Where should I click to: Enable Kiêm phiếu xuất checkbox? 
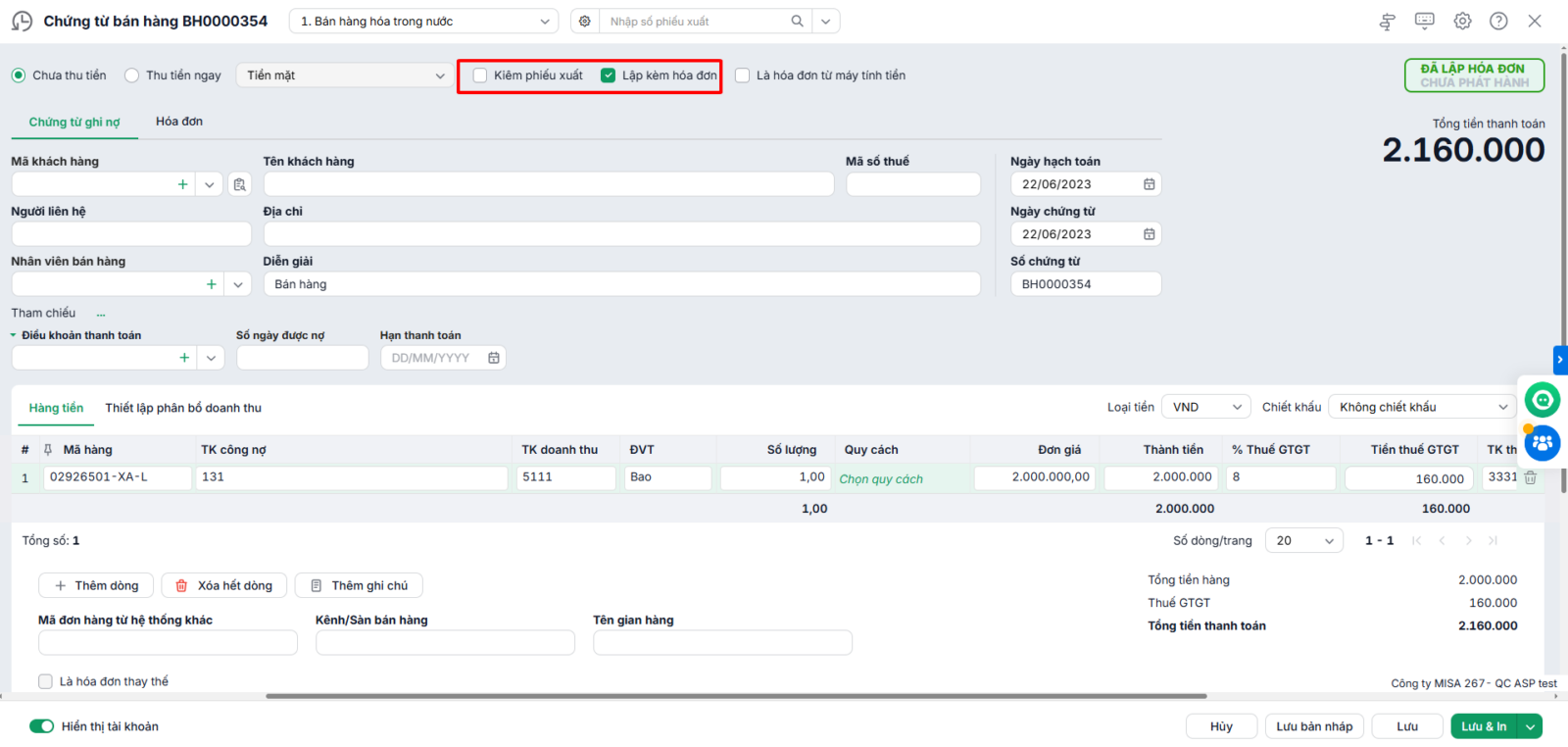pos(480,75)
